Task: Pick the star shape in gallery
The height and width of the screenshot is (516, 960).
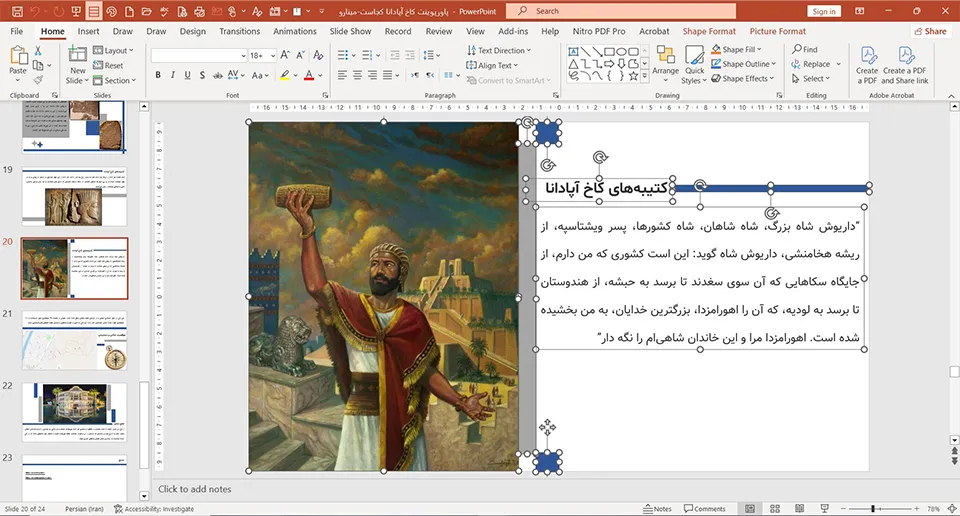Action: tap(633, 76)
